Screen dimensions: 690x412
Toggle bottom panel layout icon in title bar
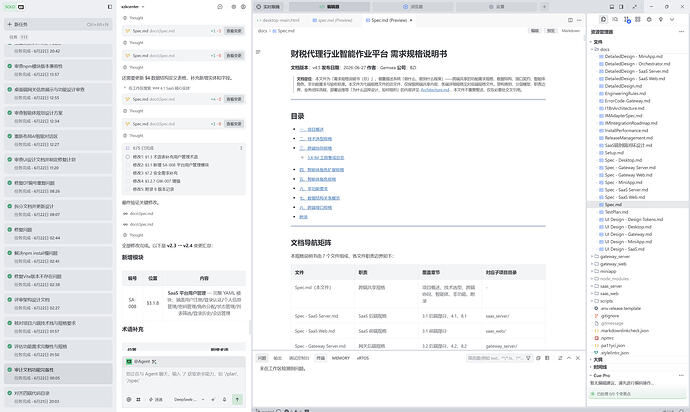[x=612, y=7]
